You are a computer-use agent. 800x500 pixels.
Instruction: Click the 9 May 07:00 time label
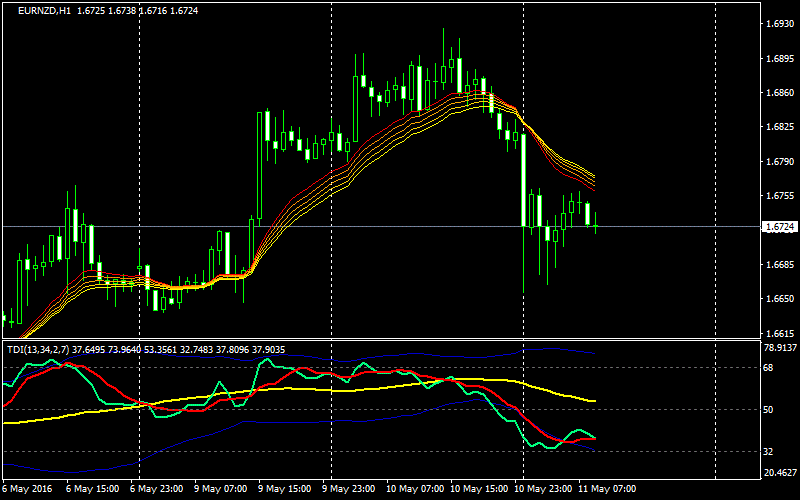tap(221, 489)
